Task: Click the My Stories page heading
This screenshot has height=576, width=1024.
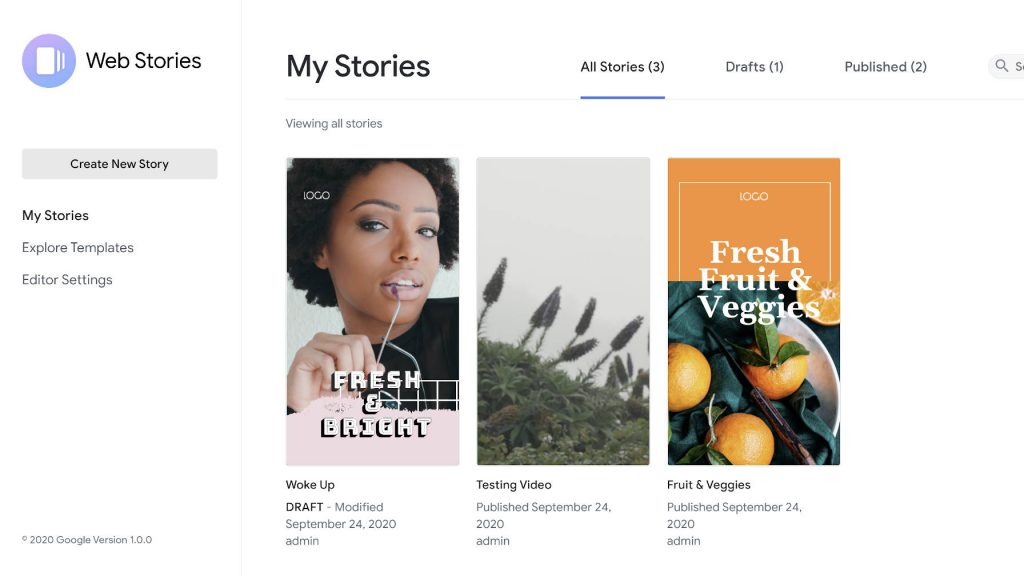Action: (x=358, y=67)
